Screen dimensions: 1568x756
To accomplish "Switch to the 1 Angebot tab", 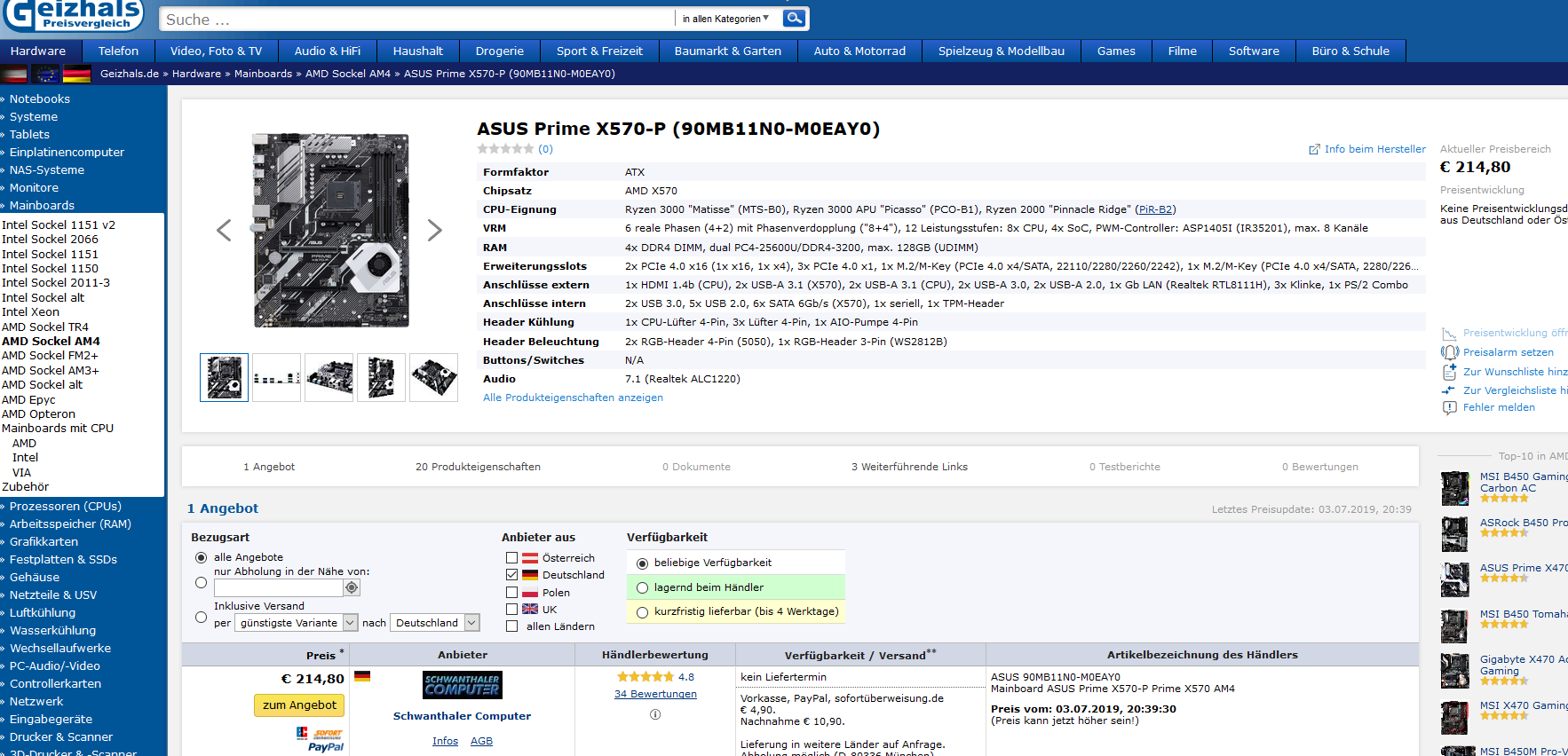I will [x=269, y=467].
